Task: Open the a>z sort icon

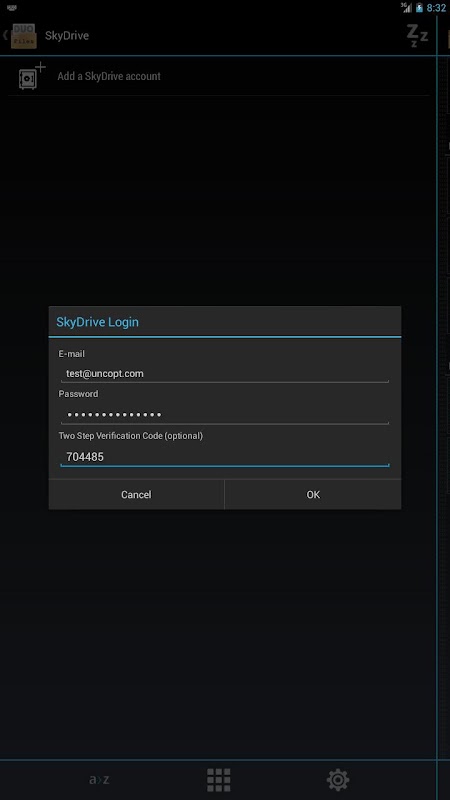Action: pos(99,780)
